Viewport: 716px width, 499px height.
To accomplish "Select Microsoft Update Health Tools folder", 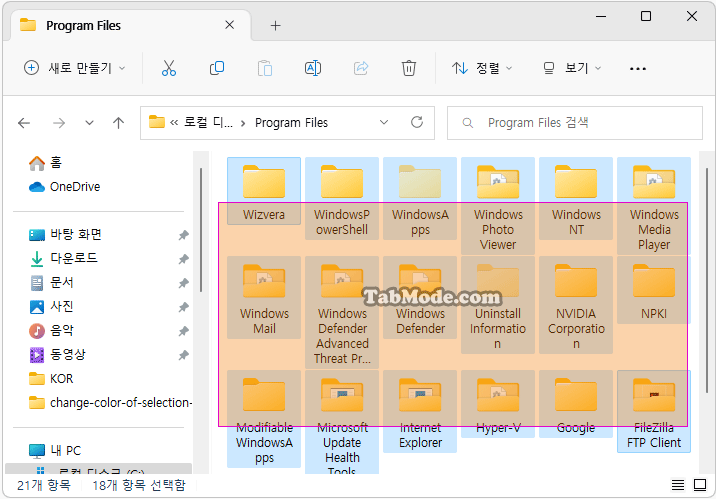I will pyautogui.click(x=342, y=422).
